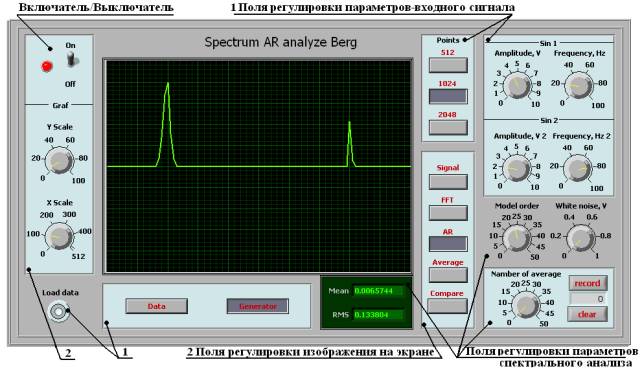
Task: Click the White noise knob
Action: point(581,237)
